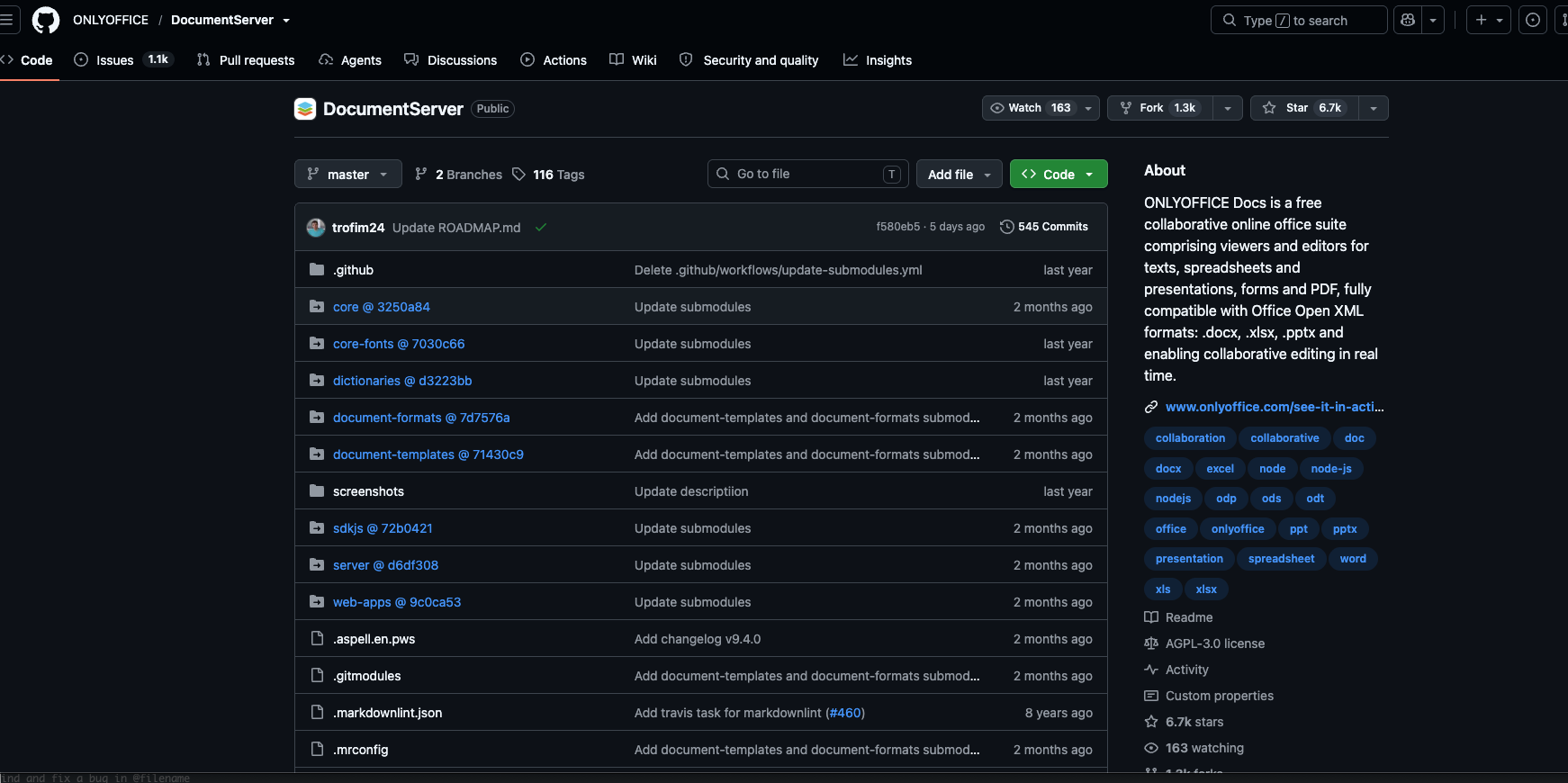Expand the Star lists dropdown arrow

point(1374,108)
